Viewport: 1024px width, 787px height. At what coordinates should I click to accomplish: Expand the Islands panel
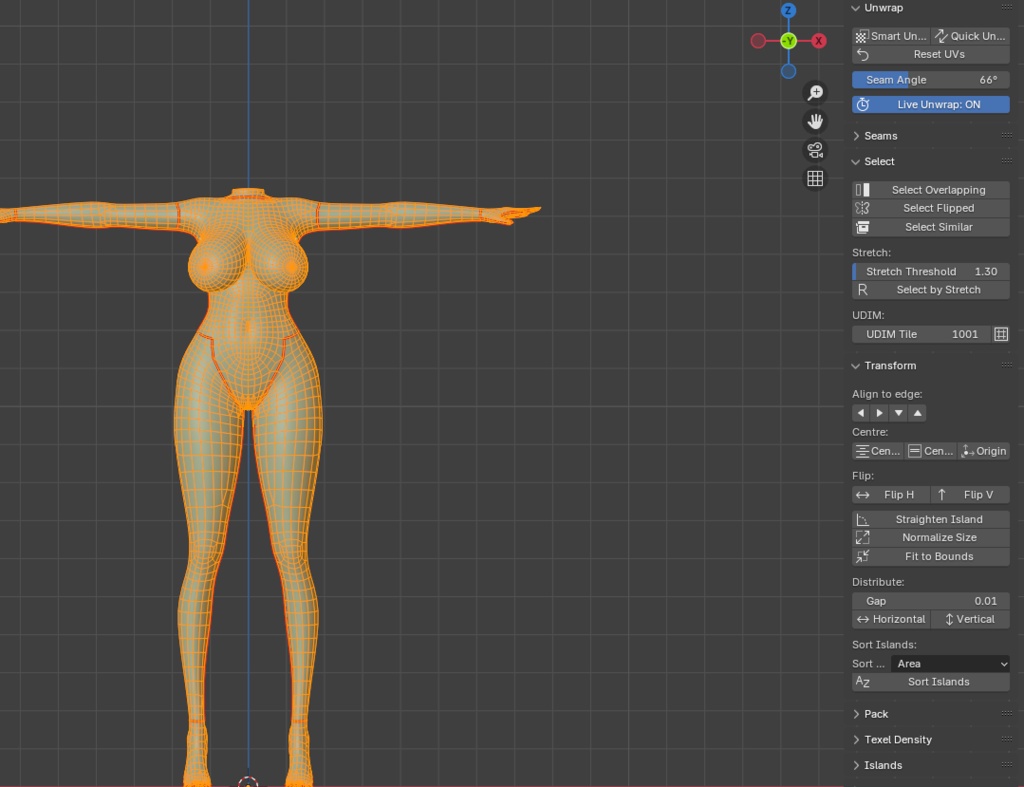coord(856,765)
